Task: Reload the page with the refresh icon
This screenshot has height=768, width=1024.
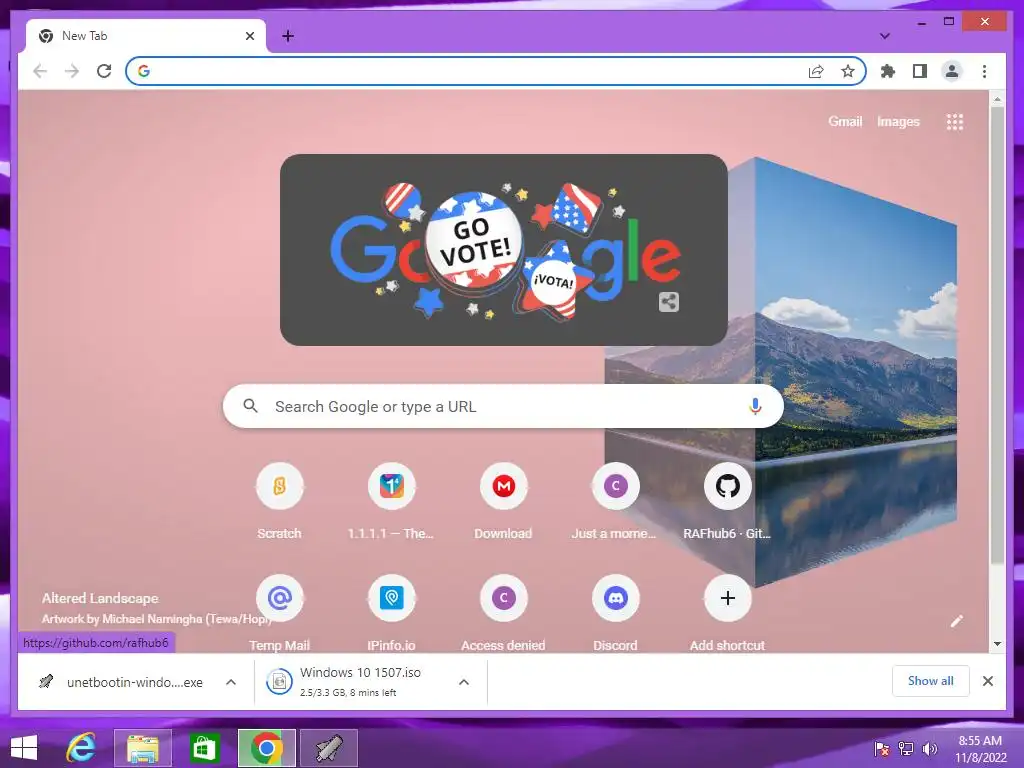Action: coord(104,71)
